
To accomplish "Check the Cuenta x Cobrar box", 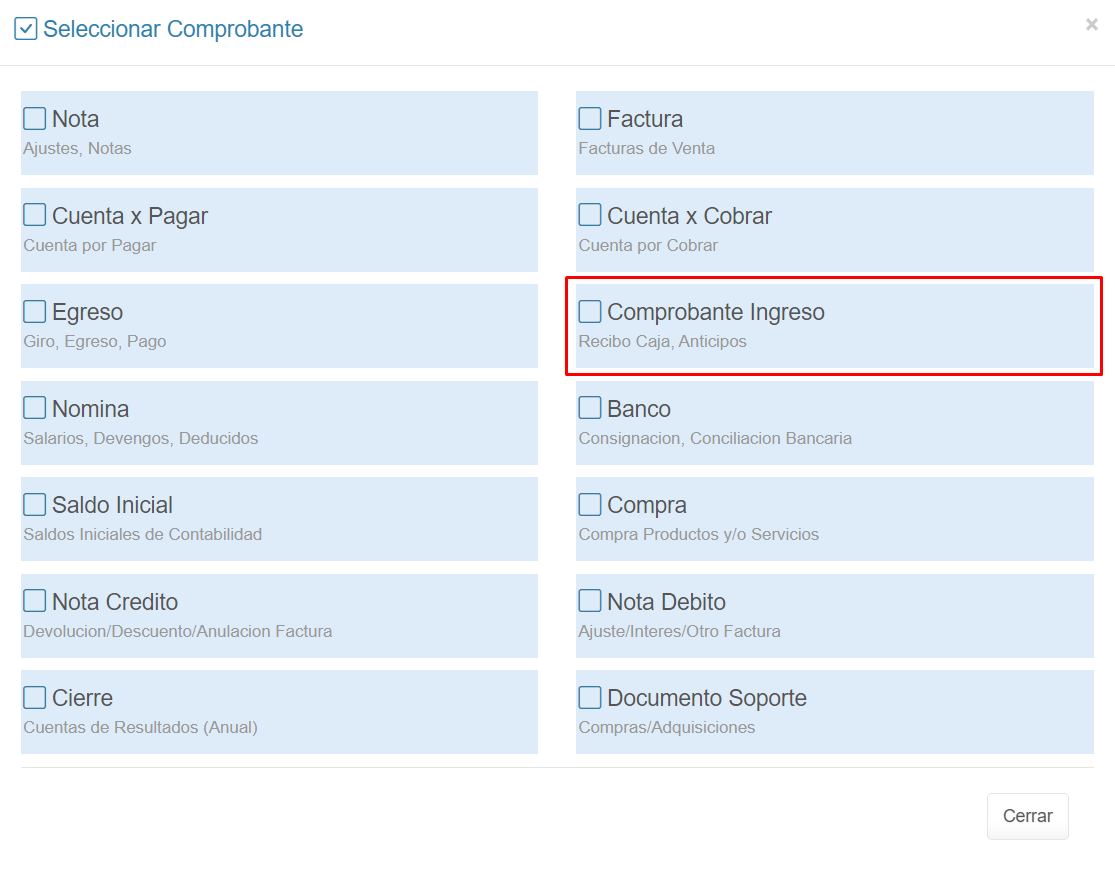I will (590, 215).
